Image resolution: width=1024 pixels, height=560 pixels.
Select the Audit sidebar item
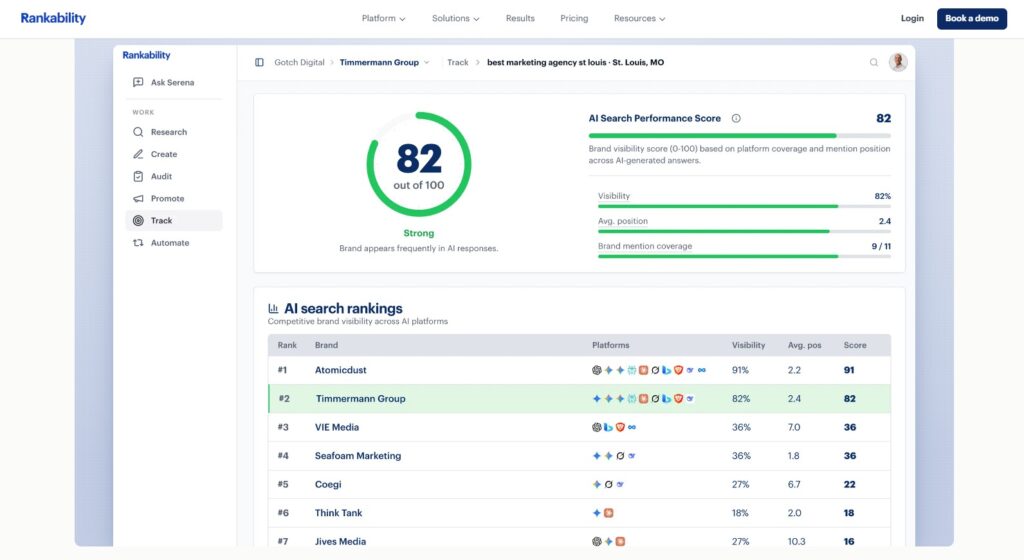[x=174, y=176]
